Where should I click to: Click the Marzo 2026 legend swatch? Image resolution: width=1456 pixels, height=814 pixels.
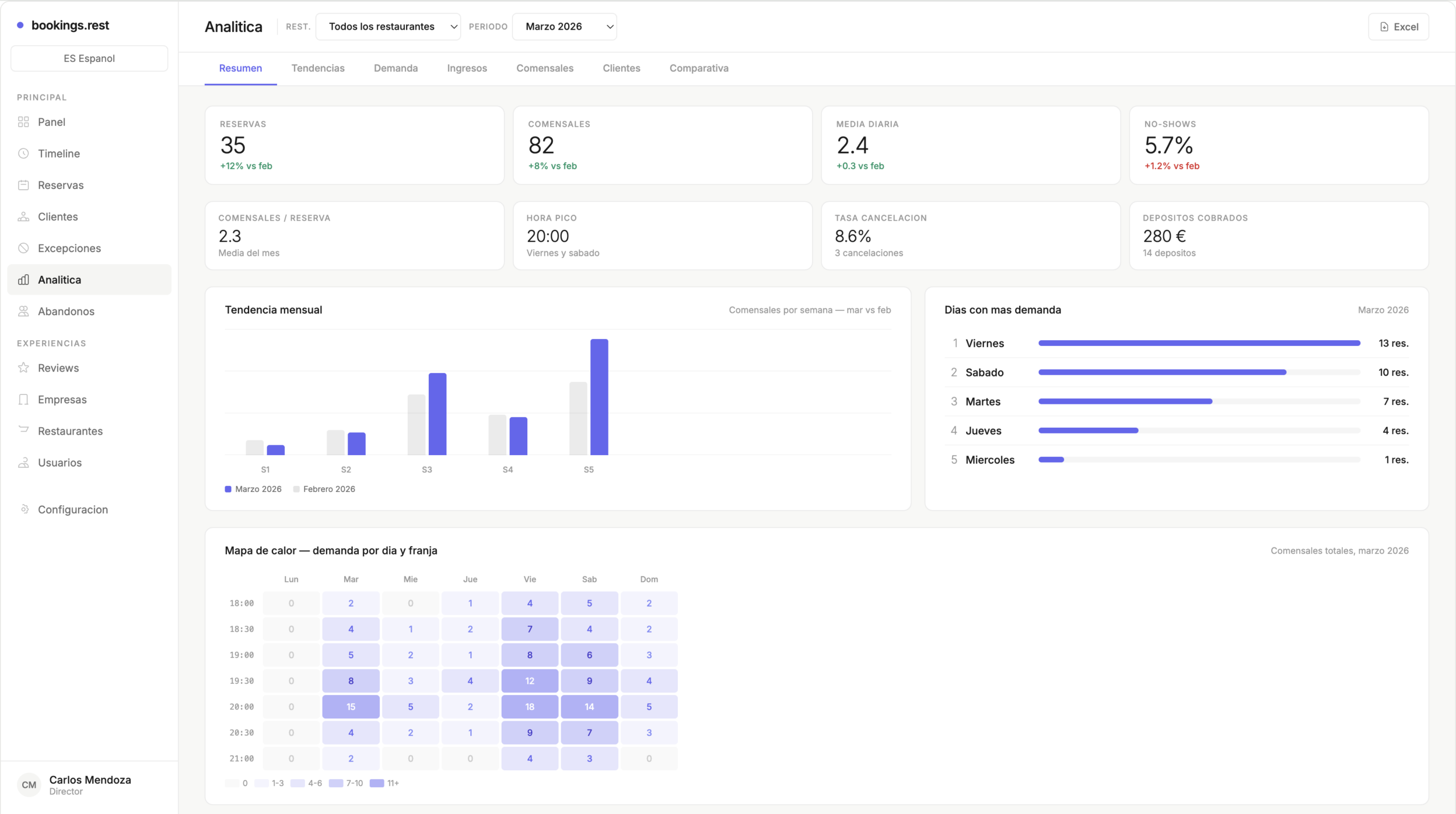pos(228,489)
